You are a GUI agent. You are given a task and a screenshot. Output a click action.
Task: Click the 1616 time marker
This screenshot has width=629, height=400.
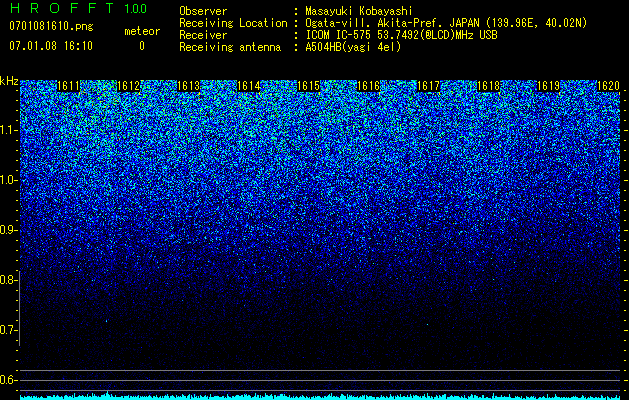[x=368, y=86]
